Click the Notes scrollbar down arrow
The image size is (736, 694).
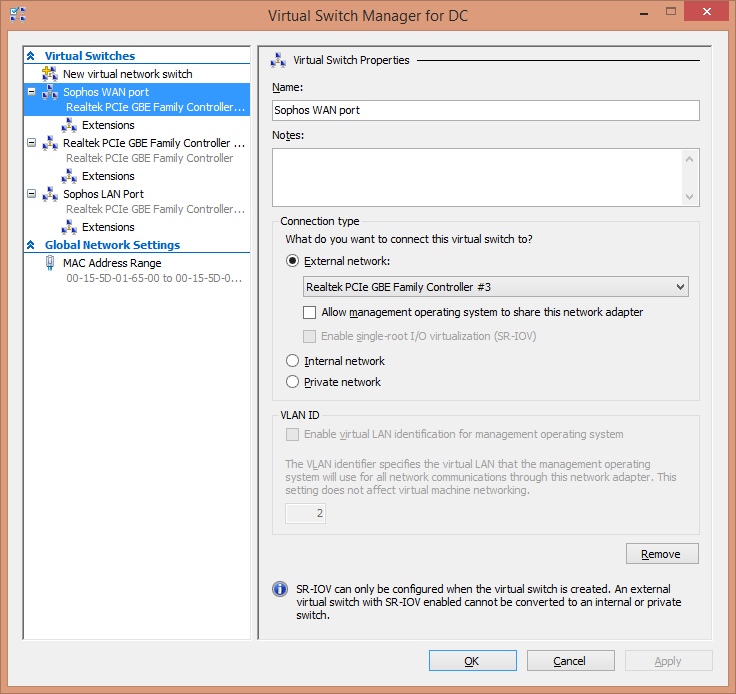tap(690, 196)
